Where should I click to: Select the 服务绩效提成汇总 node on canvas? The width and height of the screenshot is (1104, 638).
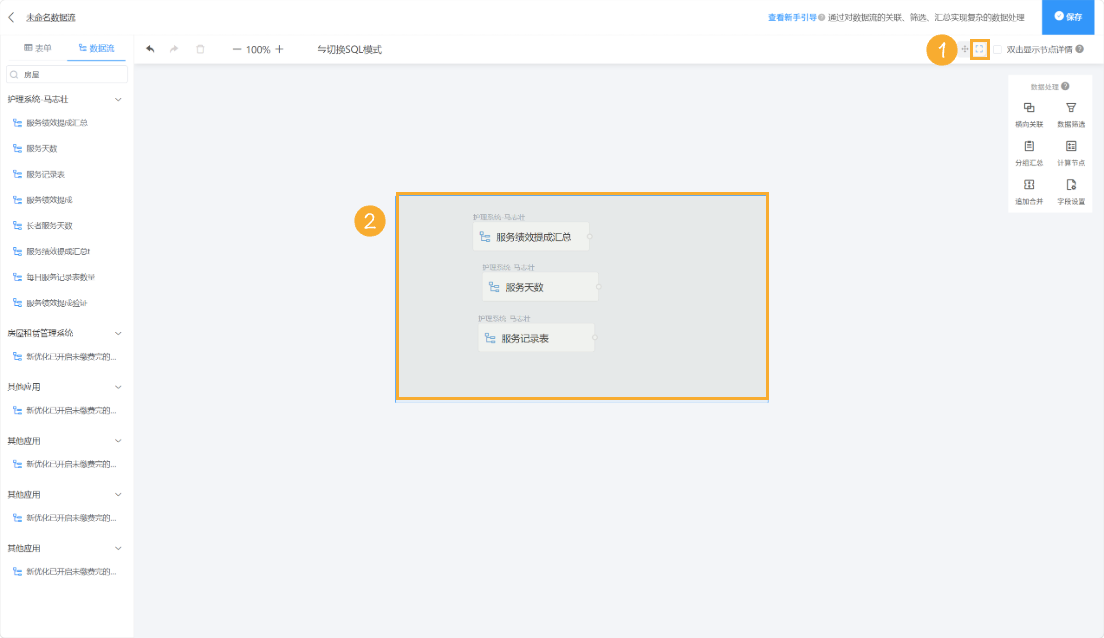click(531, 237)
